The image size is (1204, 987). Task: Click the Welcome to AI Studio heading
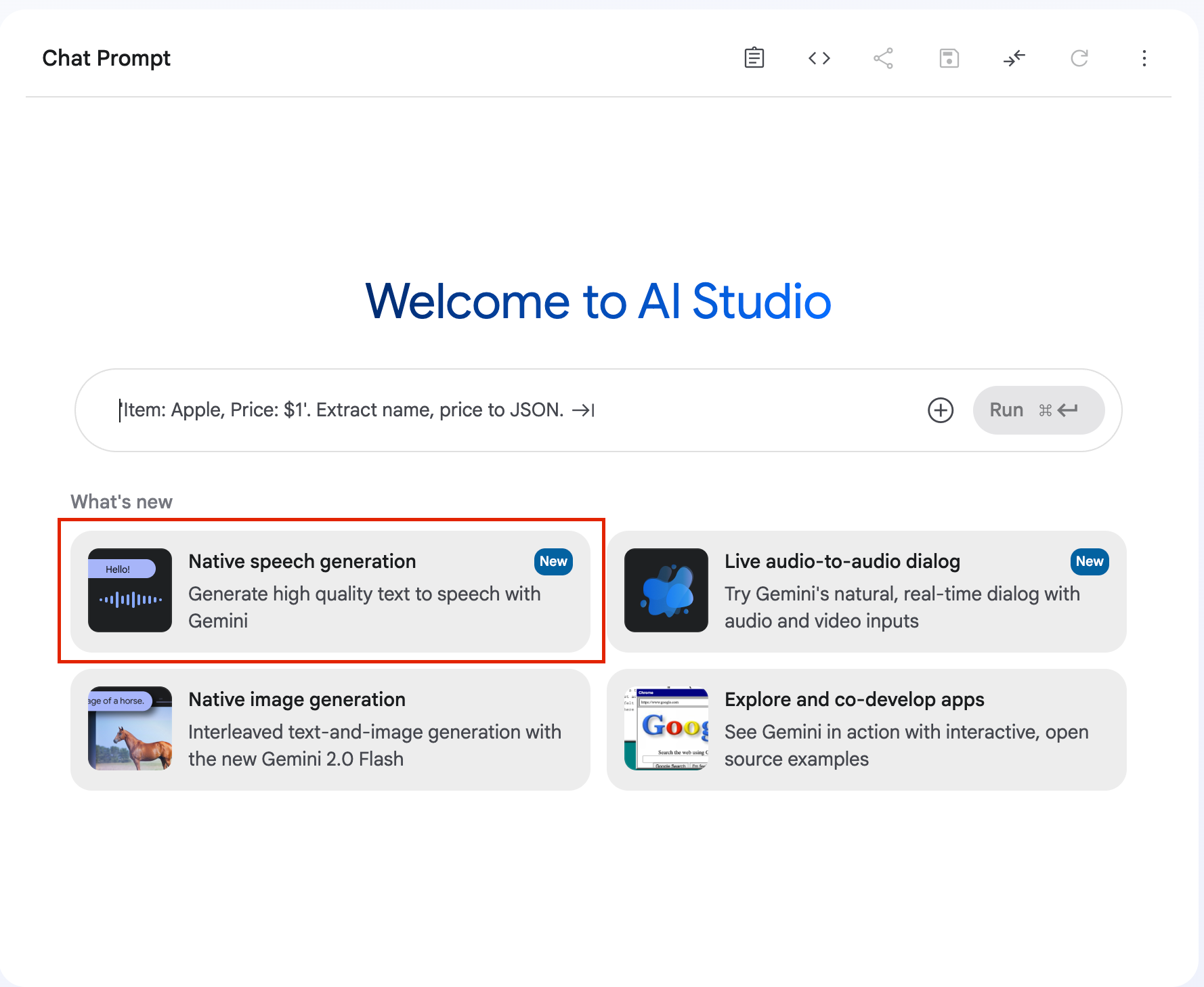[599, 301]
